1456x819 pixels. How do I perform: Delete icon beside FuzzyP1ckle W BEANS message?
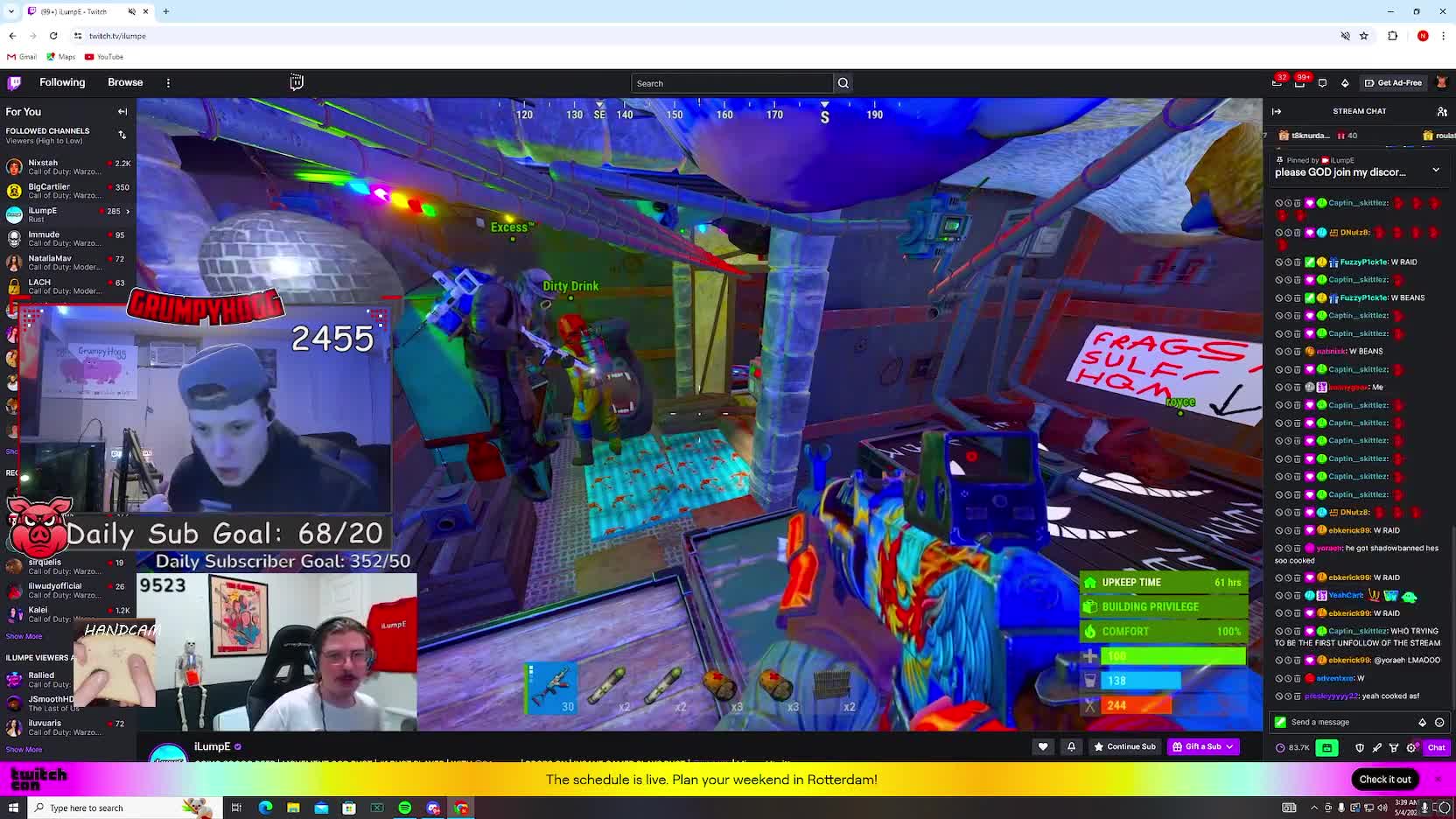(x=1297, y=297)
